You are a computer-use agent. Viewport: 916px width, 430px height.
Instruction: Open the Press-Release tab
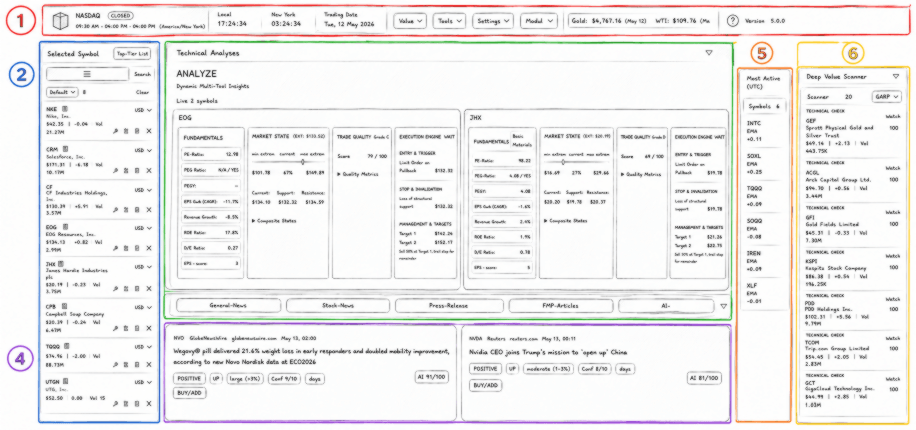449,306
